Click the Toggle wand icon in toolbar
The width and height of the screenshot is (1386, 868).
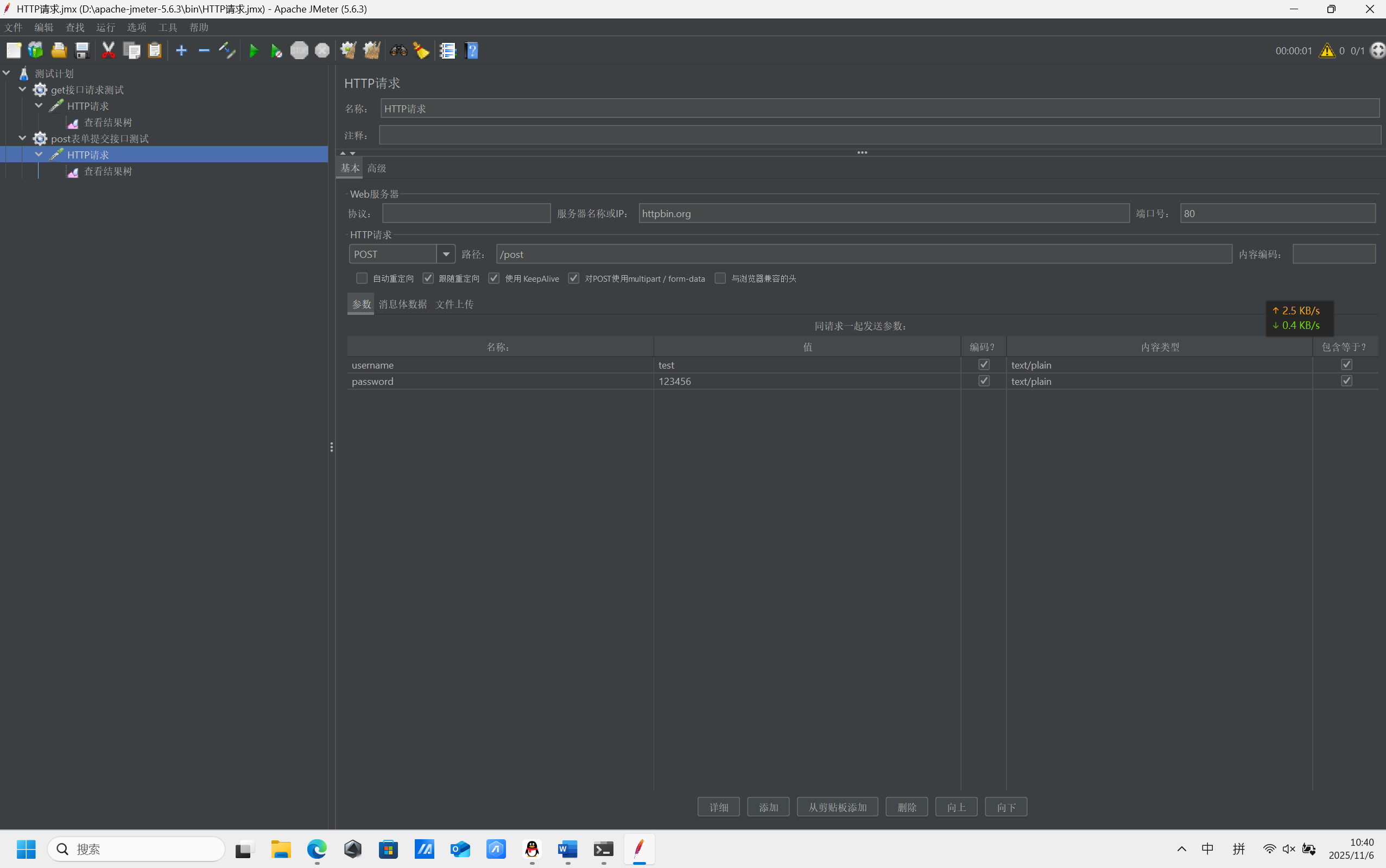coord(227,51)
